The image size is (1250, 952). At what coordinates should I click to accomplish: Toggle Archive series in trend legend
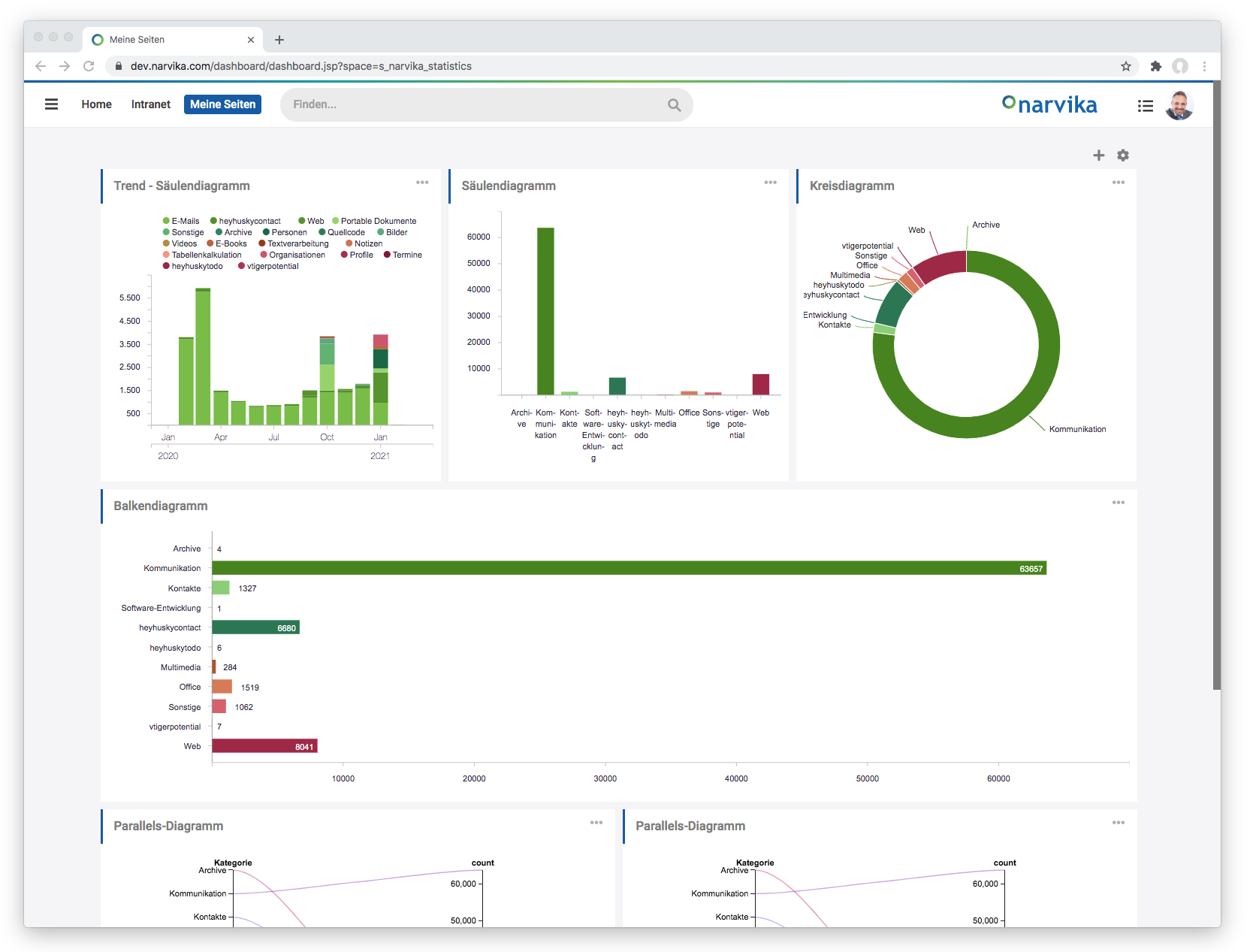(x=234, y=232)
